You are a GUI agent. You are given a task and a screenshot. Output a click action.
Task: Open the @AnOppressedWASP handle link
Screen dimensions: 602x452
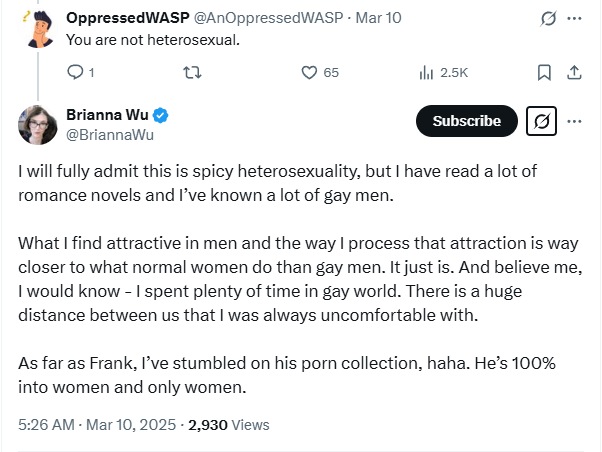click(x=268, y=18)
